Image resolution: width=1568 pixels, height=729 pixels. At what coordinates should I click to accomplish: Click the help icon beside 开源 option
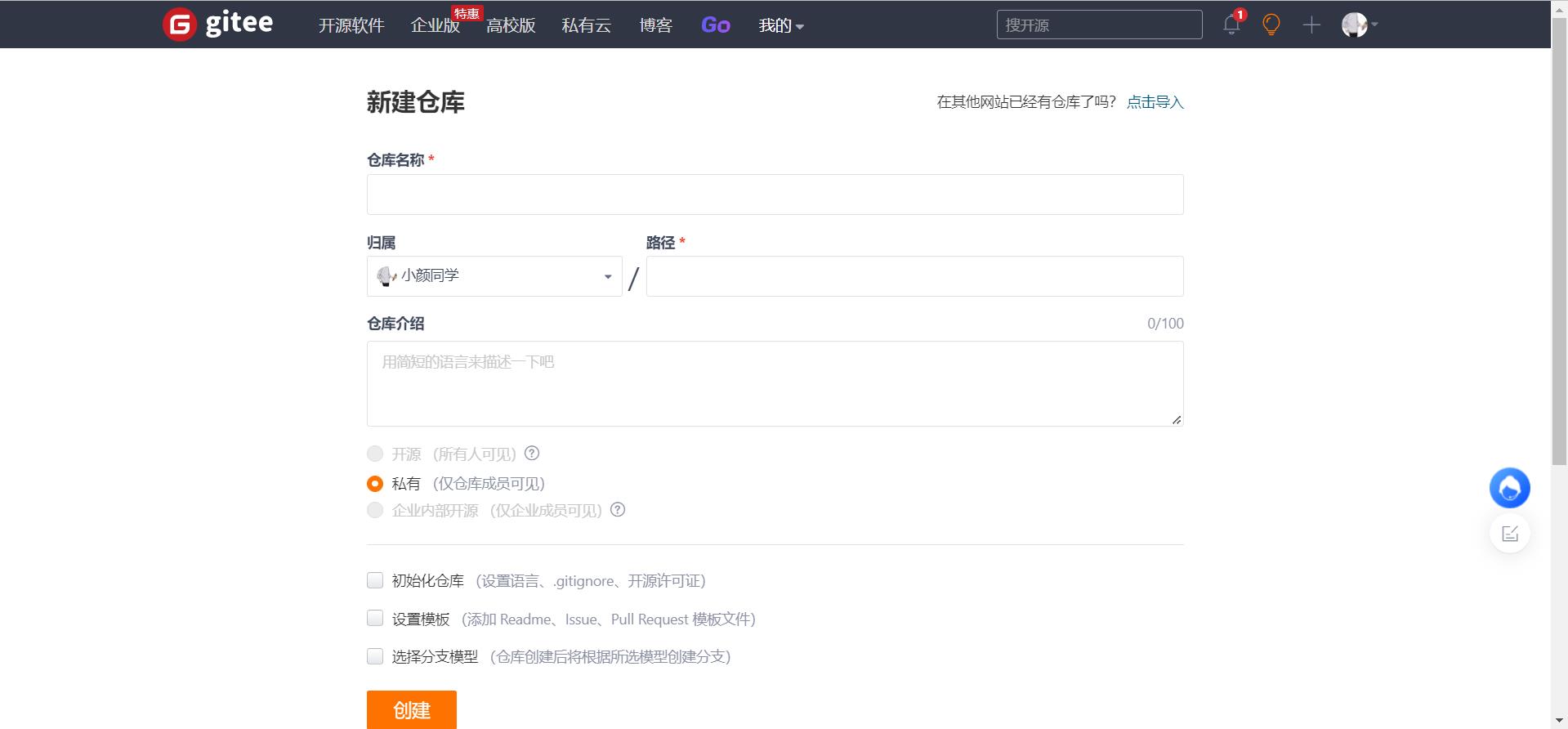coord(532,453)
